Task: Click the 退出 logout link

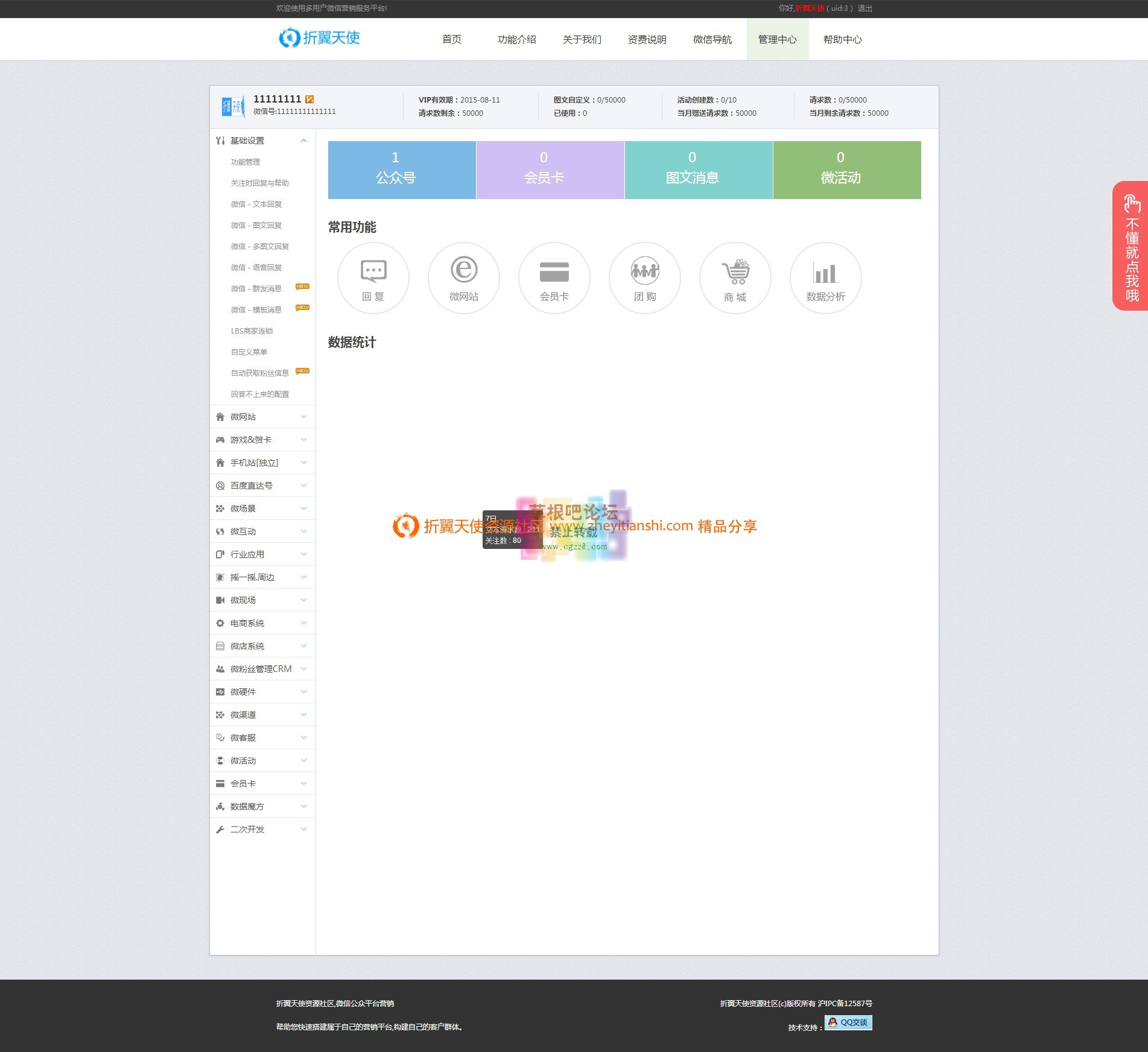Action: point(864,8)
